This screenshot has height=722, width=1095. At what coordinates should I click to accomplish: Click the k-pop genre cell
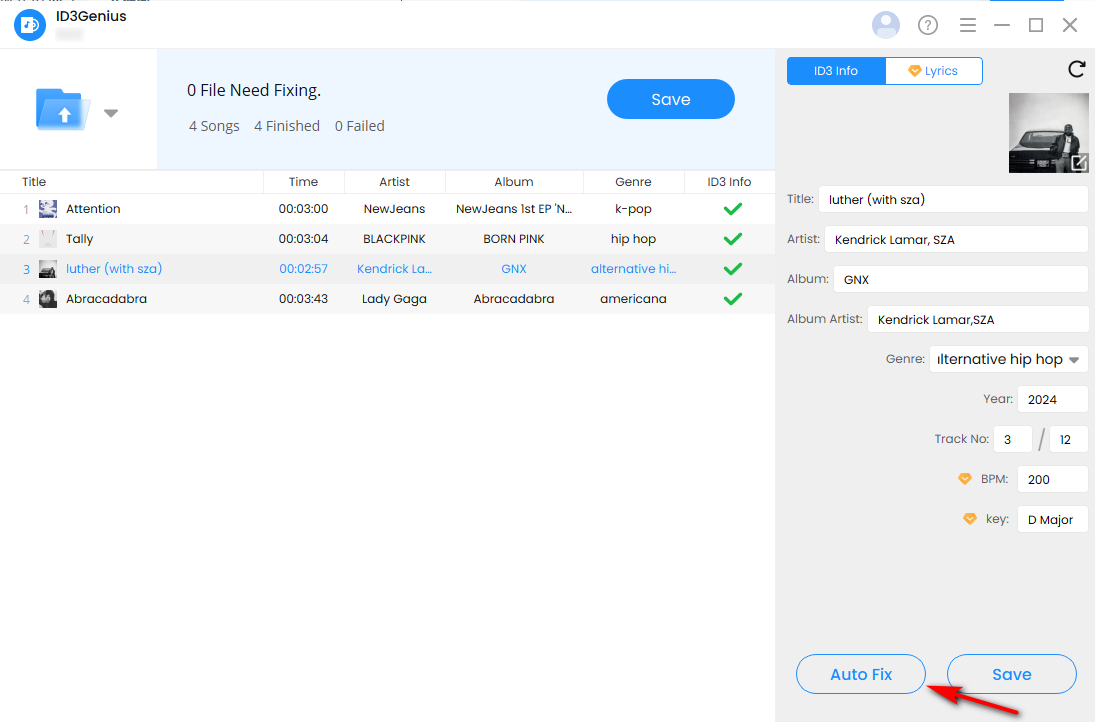click(633, 209)
